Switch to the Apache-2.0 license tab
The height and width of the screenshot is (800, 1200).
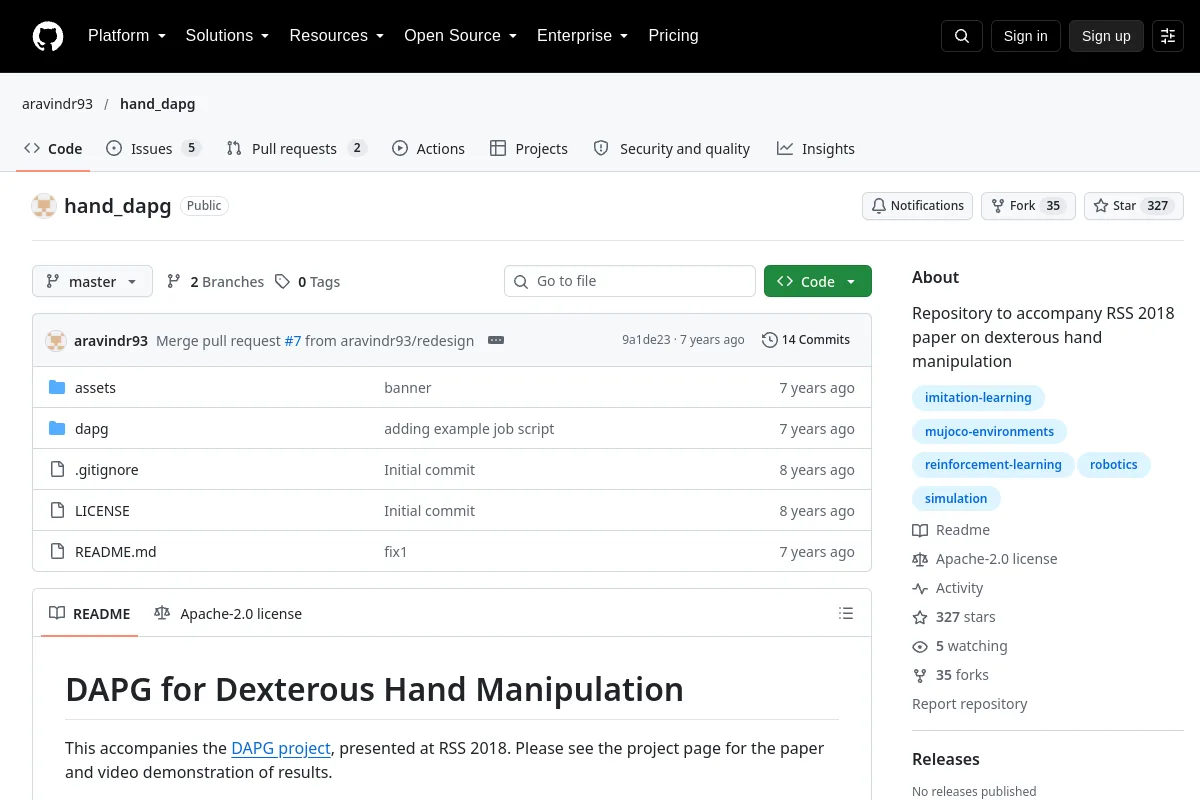228,614
